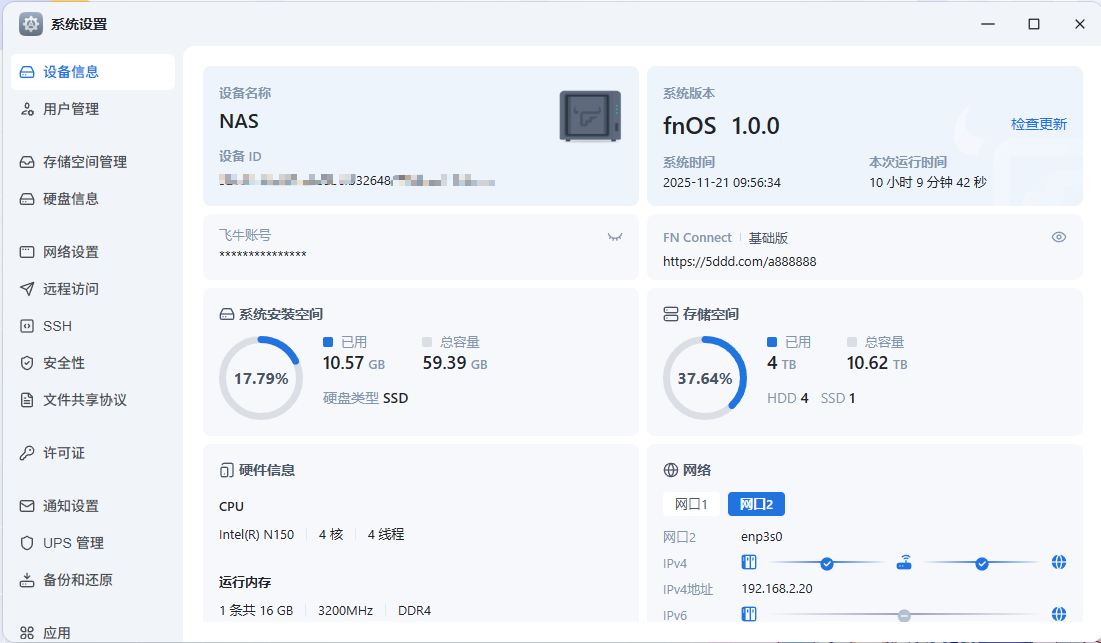Click the SSH code bracket icon
Screen dimensions: 1101x643
(x=28, y=326)
